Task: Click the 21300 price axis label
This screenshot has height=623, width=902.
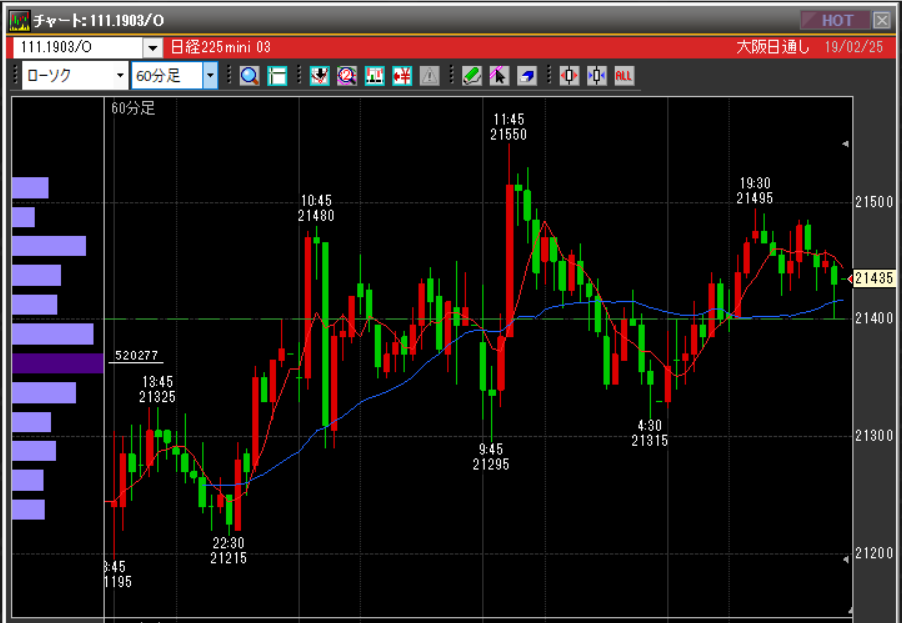Action: tap(874, 435)
